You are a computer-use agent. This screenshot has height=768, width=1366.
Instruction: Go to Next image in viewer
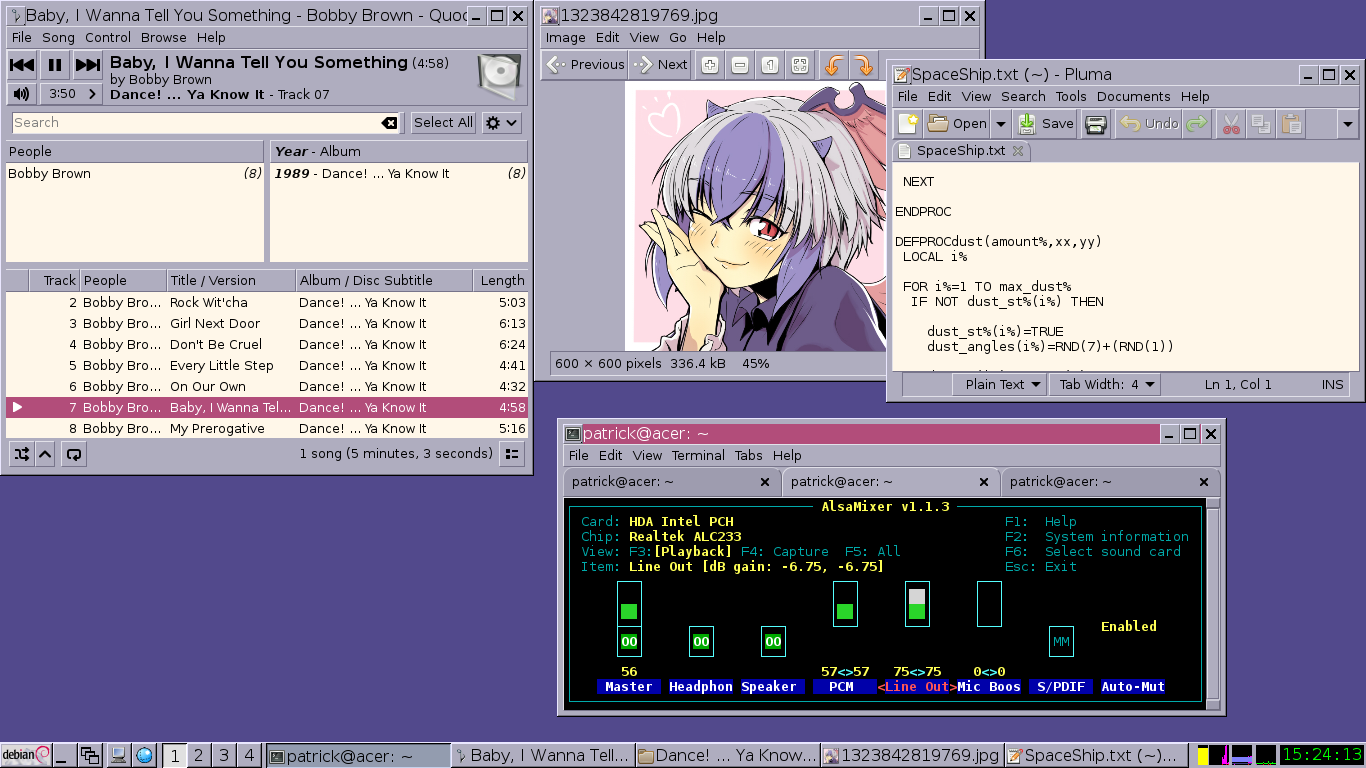click(x=660, y=64)
